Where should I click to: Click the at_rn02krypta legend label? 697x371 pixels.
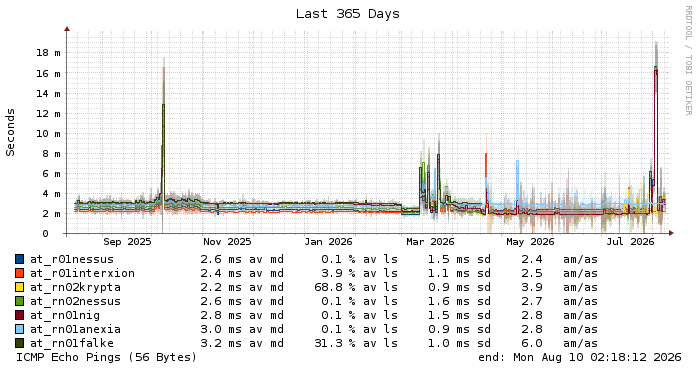pyautogui.click(x=75, y=287)
